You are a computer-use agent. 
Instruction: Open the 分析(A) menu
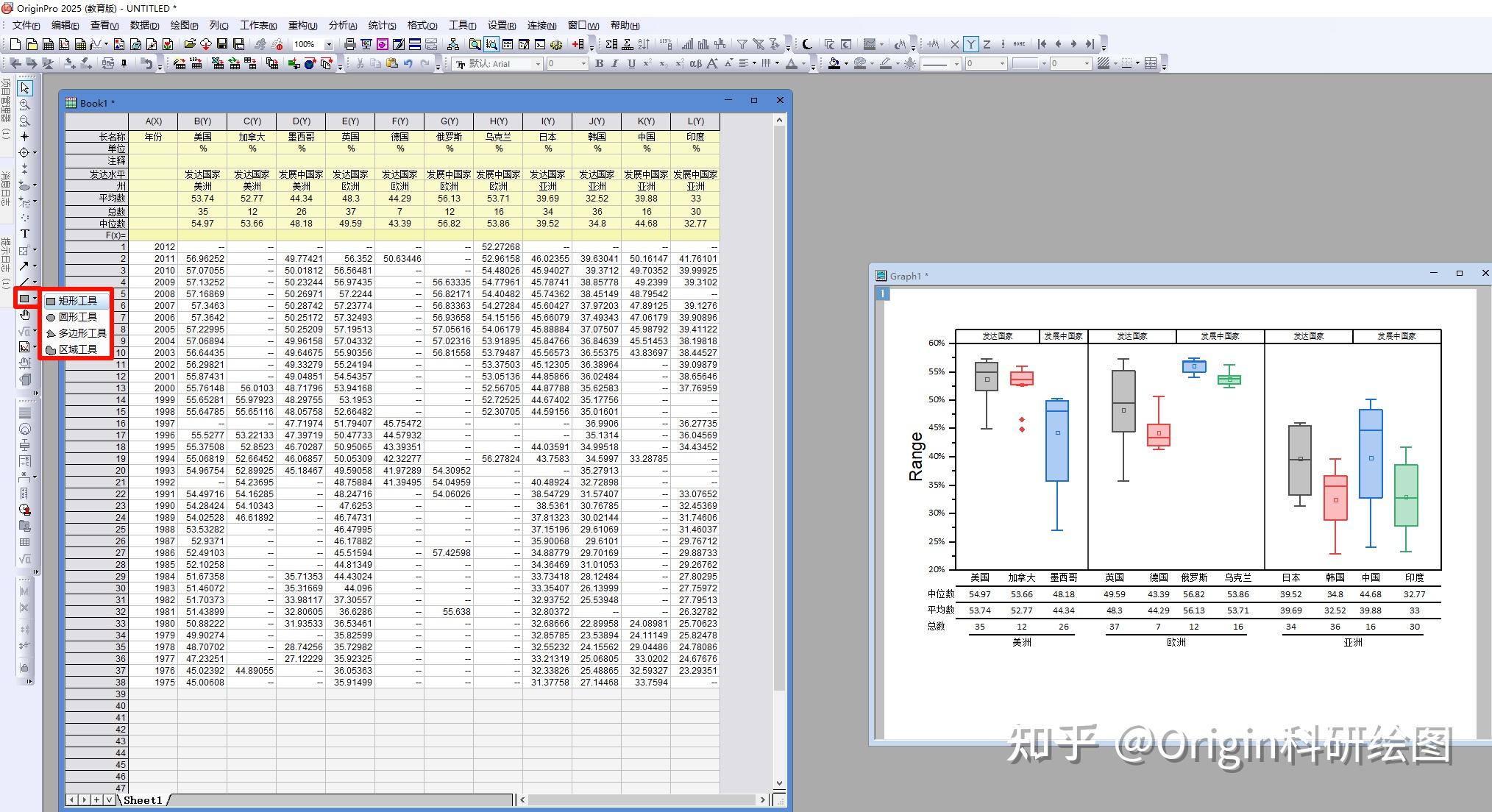[342, 26]
